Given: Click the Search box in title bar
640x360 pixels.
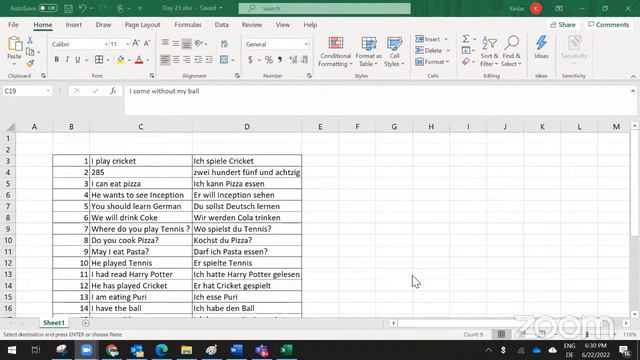Looking at the screenshot, I should click(324, 8).
